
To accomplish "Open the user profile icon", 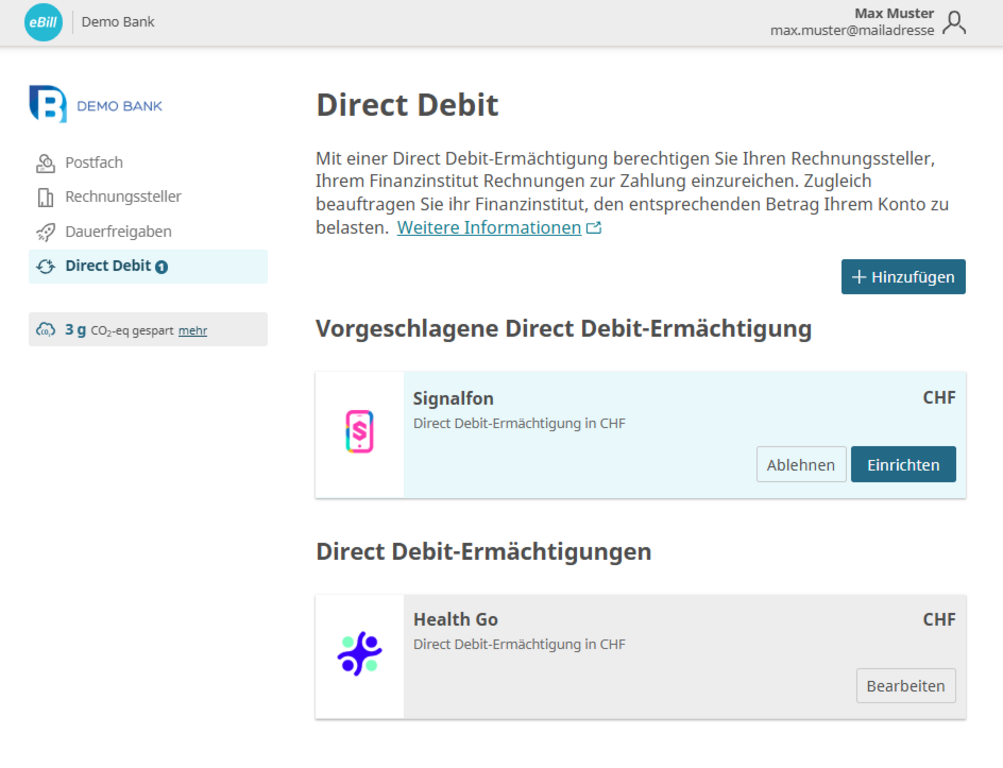I will 954,22.
